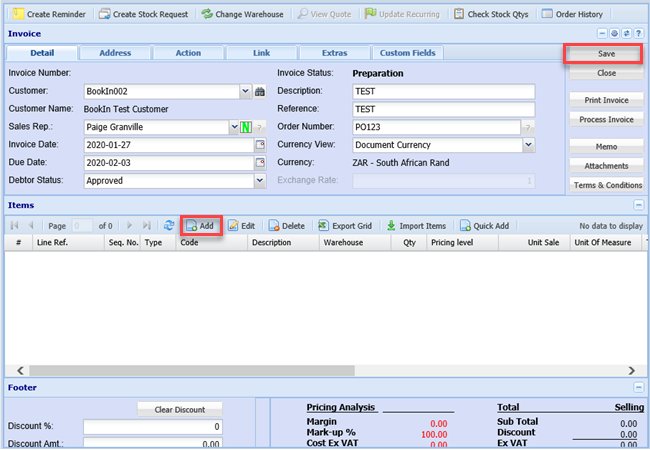The image size is (650, 450).
Task: Expand the Debtor Status dropdown
Action: pyautogui.click(x=259, y=181)
